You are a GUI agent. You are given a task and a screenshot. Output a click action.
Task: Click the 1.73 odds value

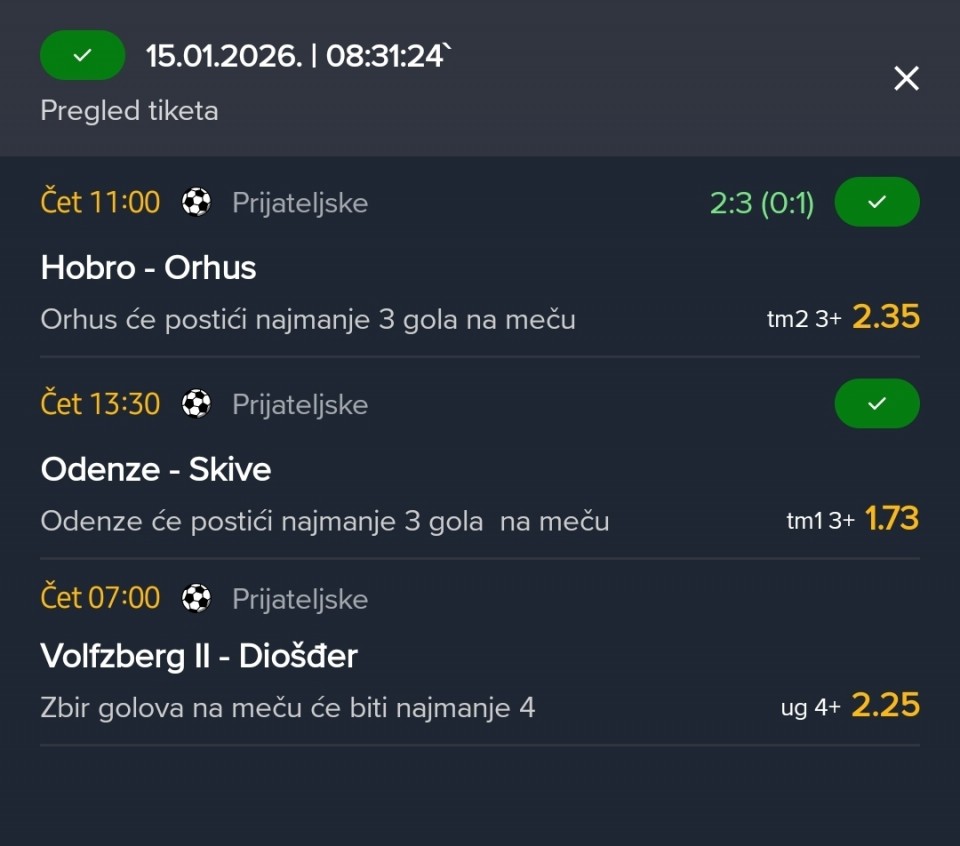click(x=891, y=519)
